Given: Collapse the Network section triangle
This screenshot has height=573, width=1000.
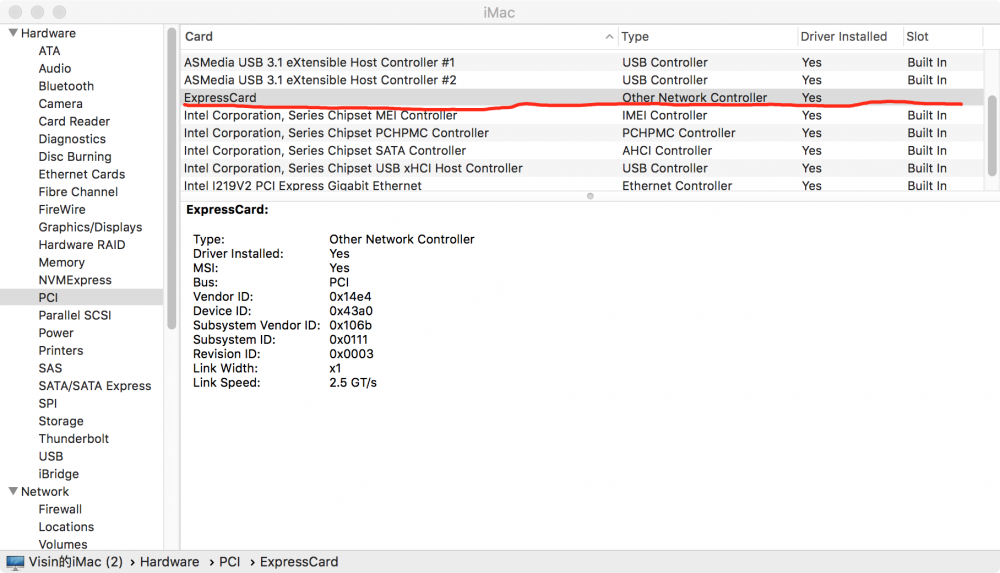Looking at the screenshot, I should [13, 491].
